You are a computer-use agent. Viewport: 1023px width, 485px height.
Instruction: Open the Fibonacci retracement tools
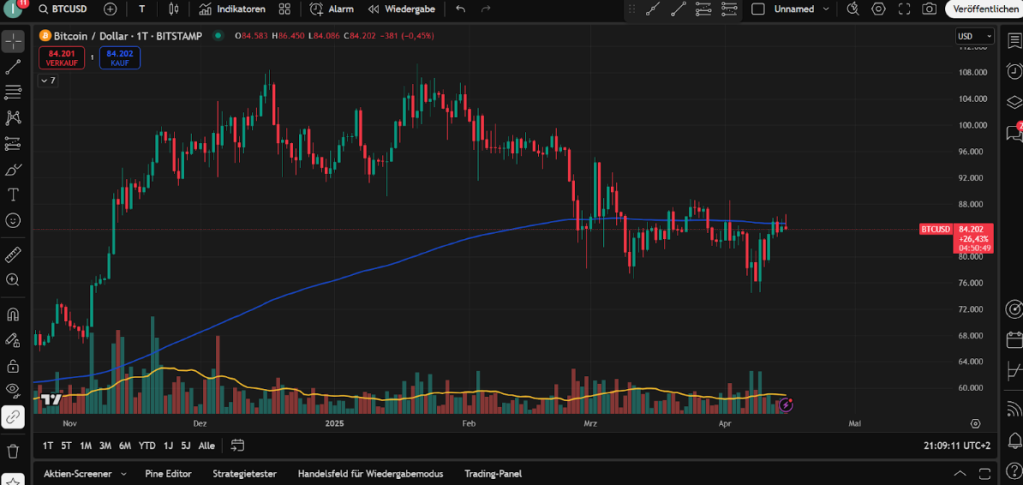point(13,92)
